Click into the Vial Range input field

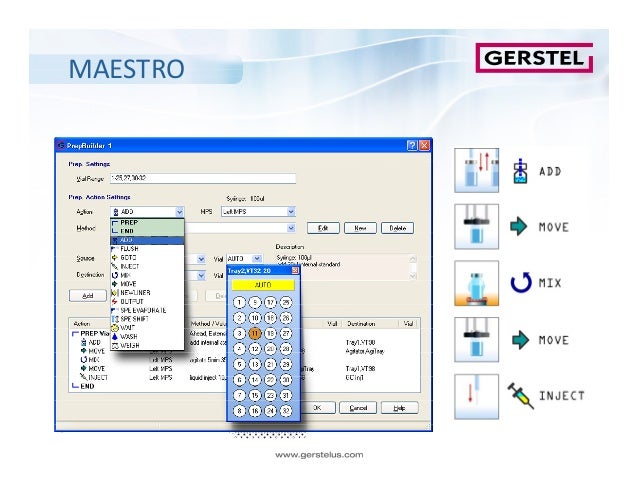pyautogui.click(x=203, y=178)
